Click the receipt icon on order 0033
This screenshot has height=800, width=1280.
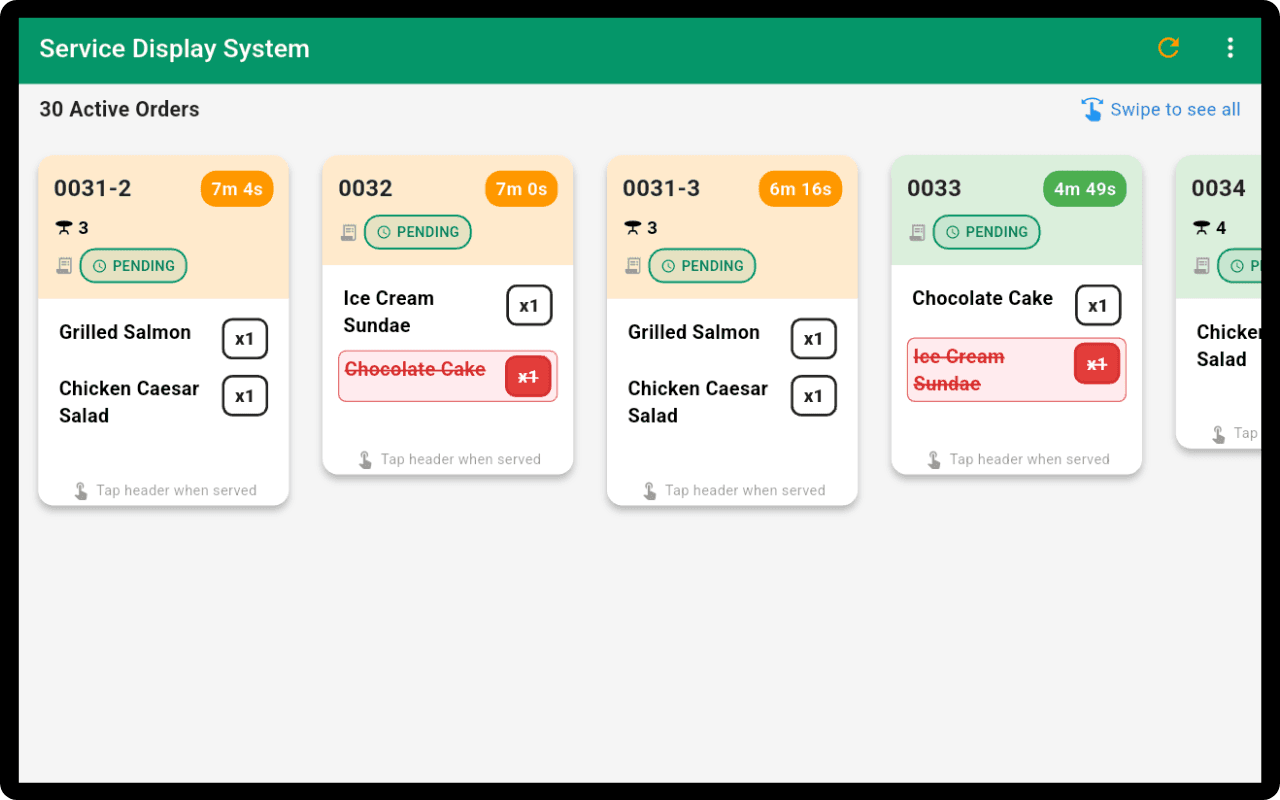point(916,232)
